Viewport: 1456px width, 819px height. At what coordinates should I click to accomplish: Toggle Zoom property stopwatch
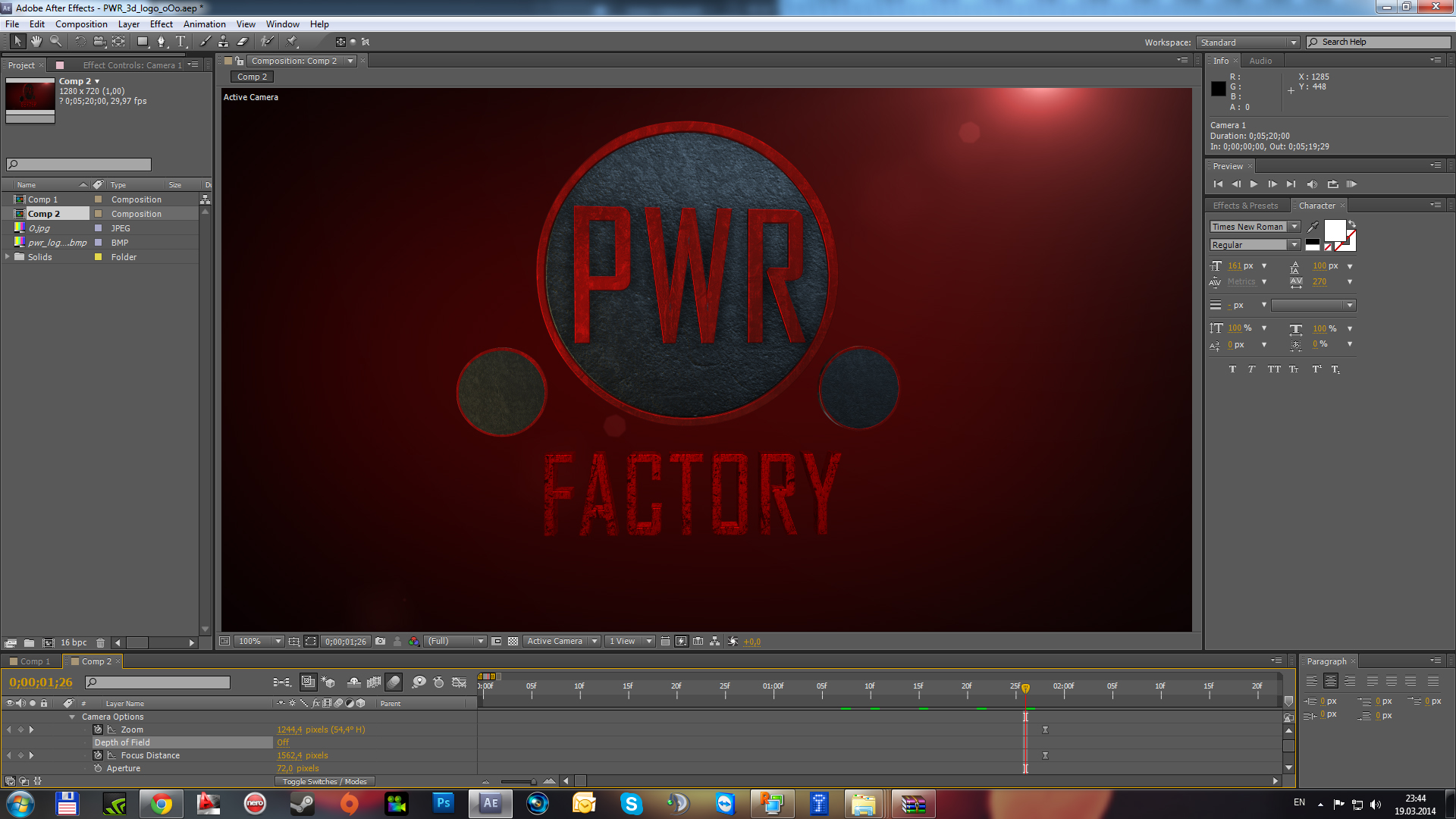[98, 730]
